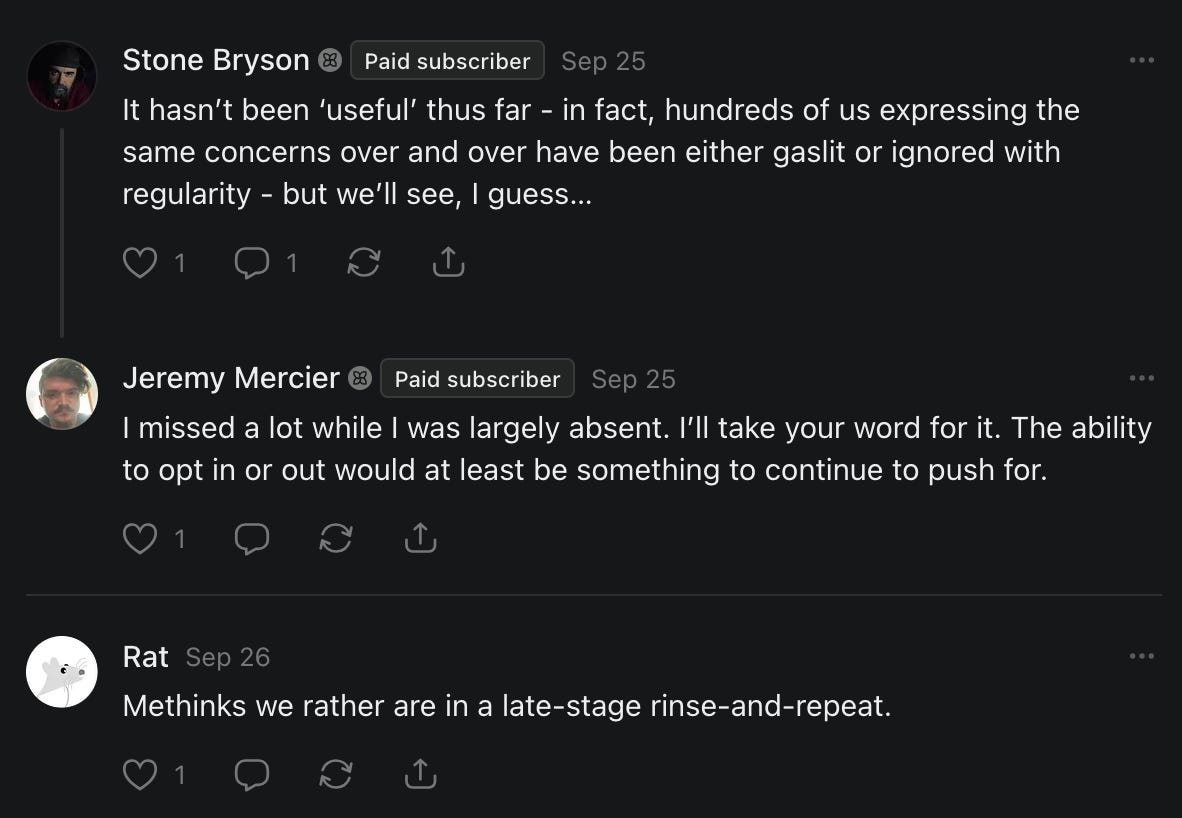Reply to Rat's comment
The height and width of the screenshot is (818, 1182).
(x=252, y=774)
